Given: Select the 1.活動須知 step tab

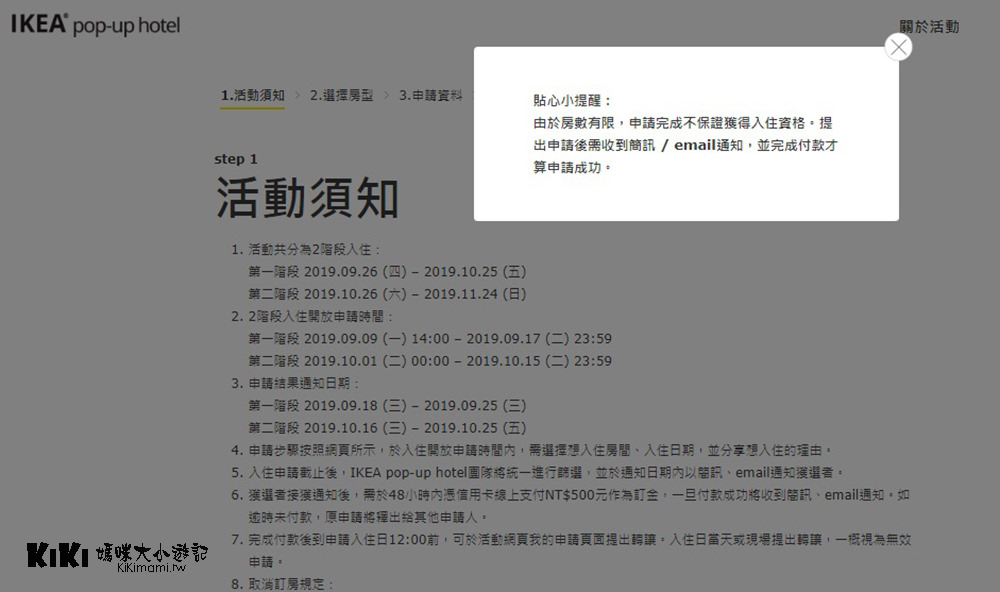Looking at the screenshot, I should [x=253, y=96].
